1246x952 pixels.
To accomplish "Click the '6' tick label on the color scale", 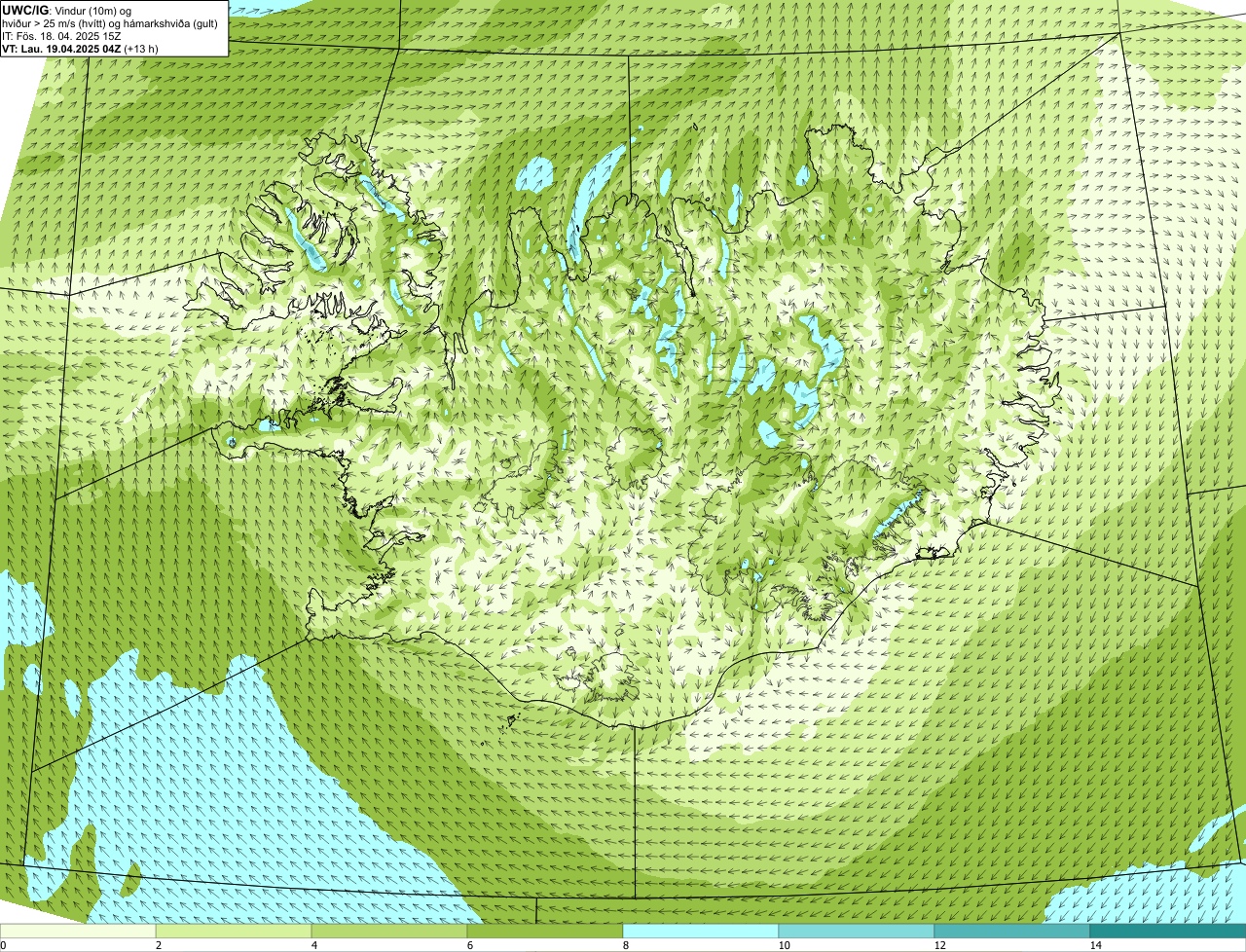I will 469,945.
